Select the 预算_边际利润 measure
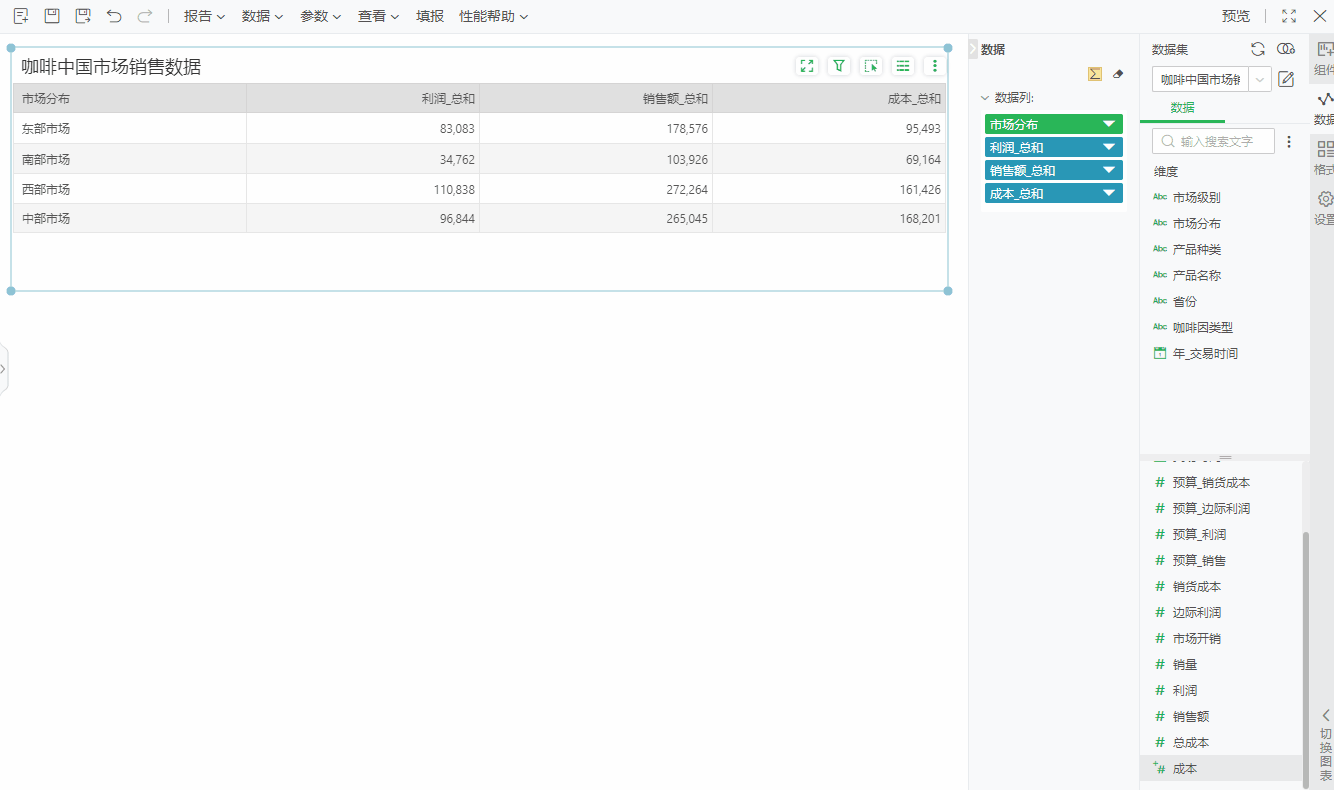Image resolution: width=1334 pixels, height=790 pixels. click(x=1211, y=508)
